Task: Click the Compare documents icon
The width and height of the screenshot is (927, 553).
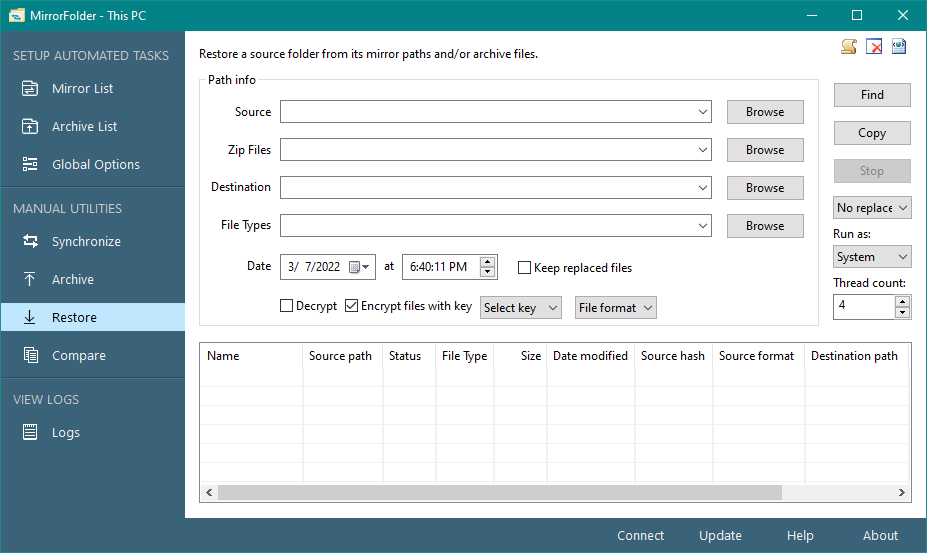Action: point(30,355)
